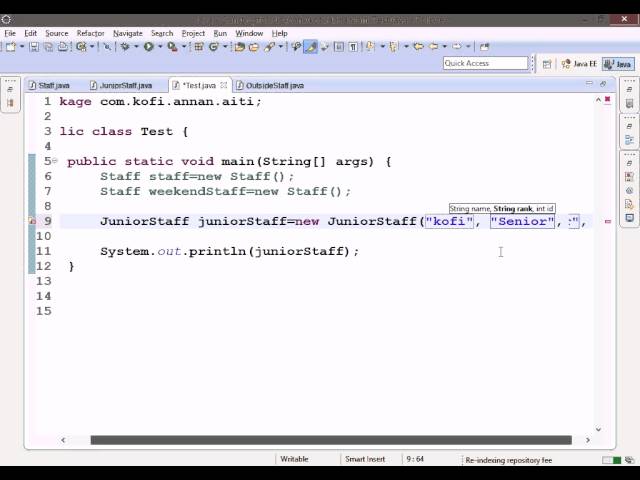This screenshot has height=480, width=640.
Task: Open the External Tools dropdown arrow
Action: point(184,47)
